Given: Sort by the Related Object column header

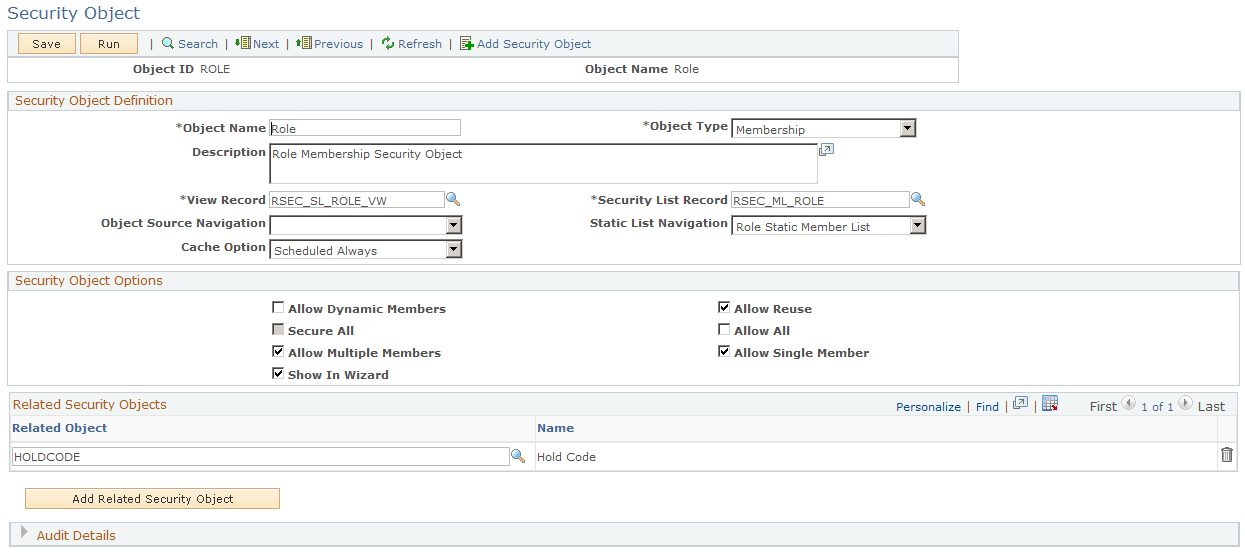Looking at the screenshot, I should [60, 428].
